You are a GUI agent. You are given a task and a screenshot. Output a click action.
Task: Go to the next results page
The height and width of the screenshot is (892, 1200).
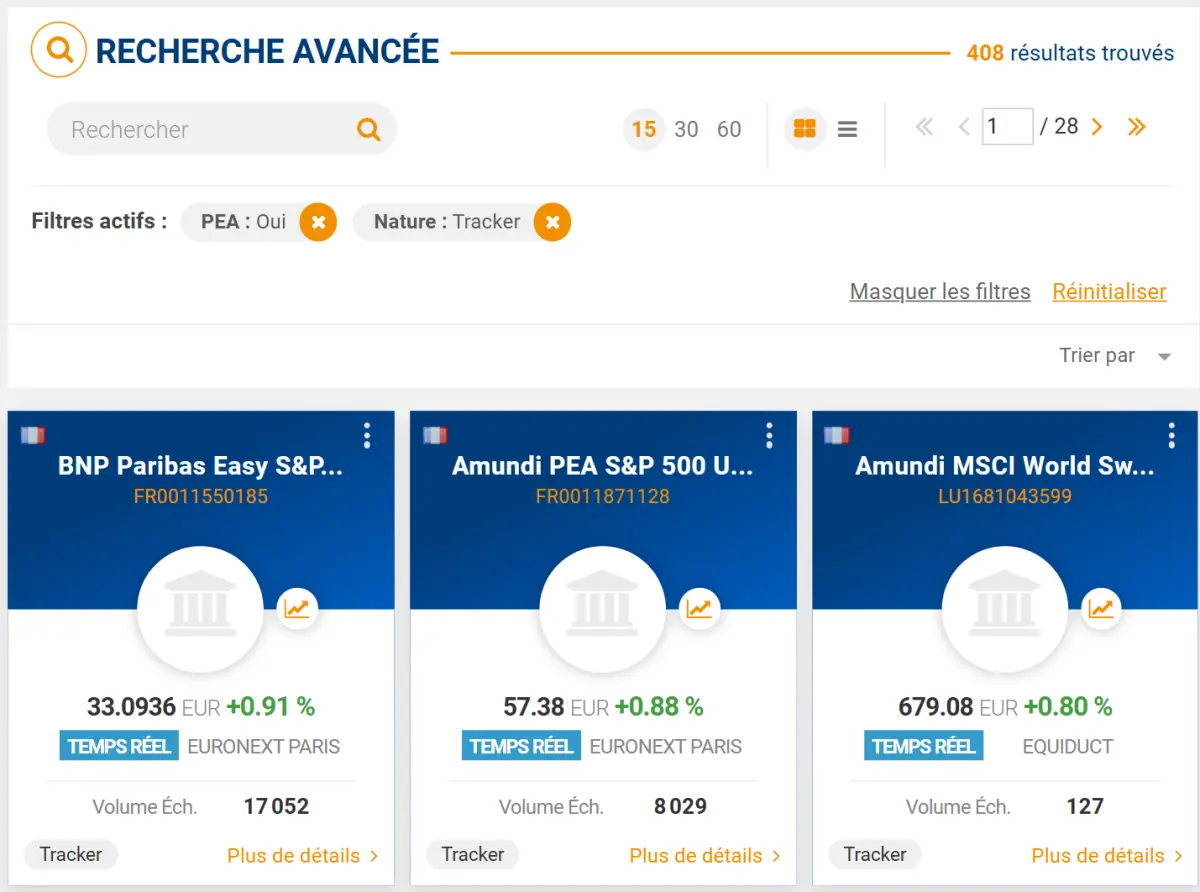pyautogui.click(x=1097, y=127)
